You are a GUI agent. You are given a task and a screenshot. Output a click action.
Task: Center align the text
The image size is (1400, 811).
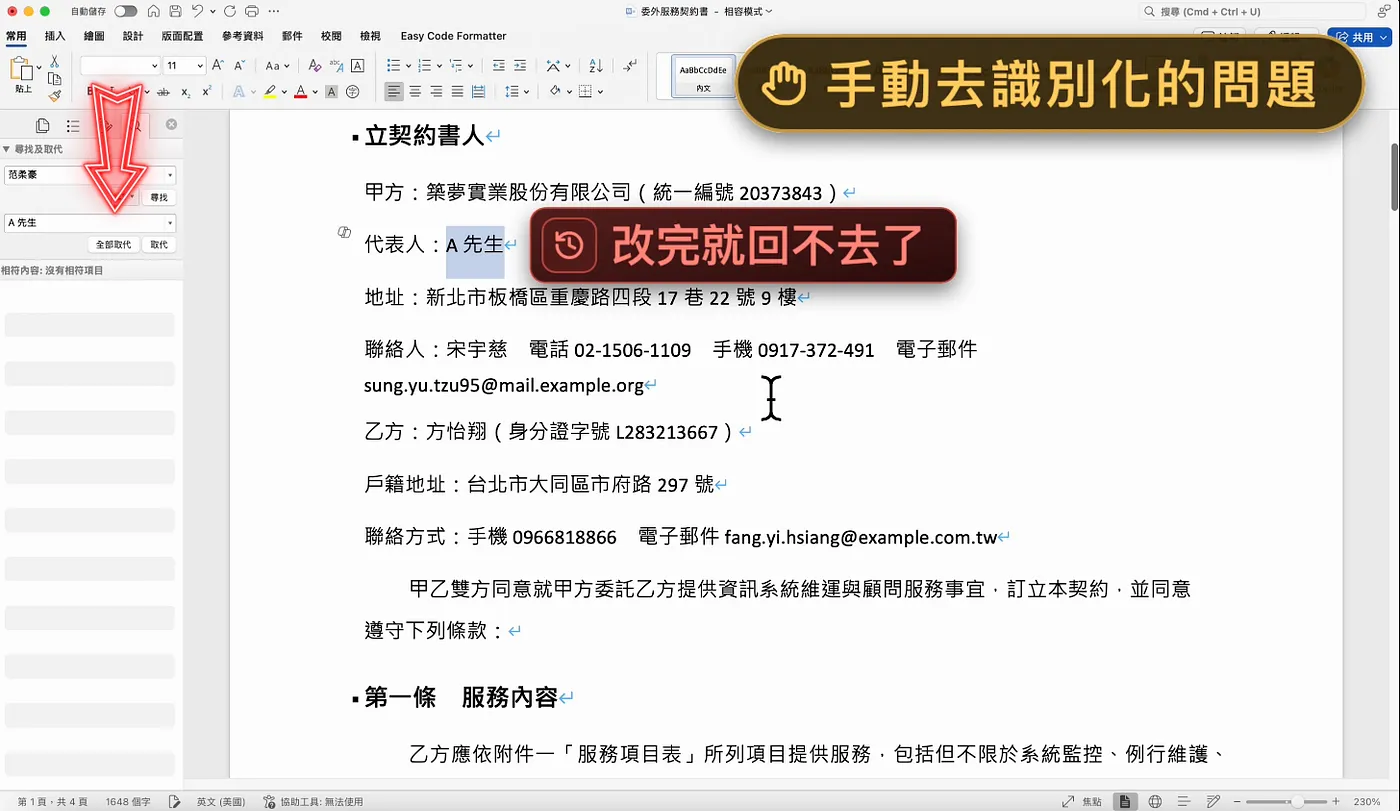click(x=415, y=92)
